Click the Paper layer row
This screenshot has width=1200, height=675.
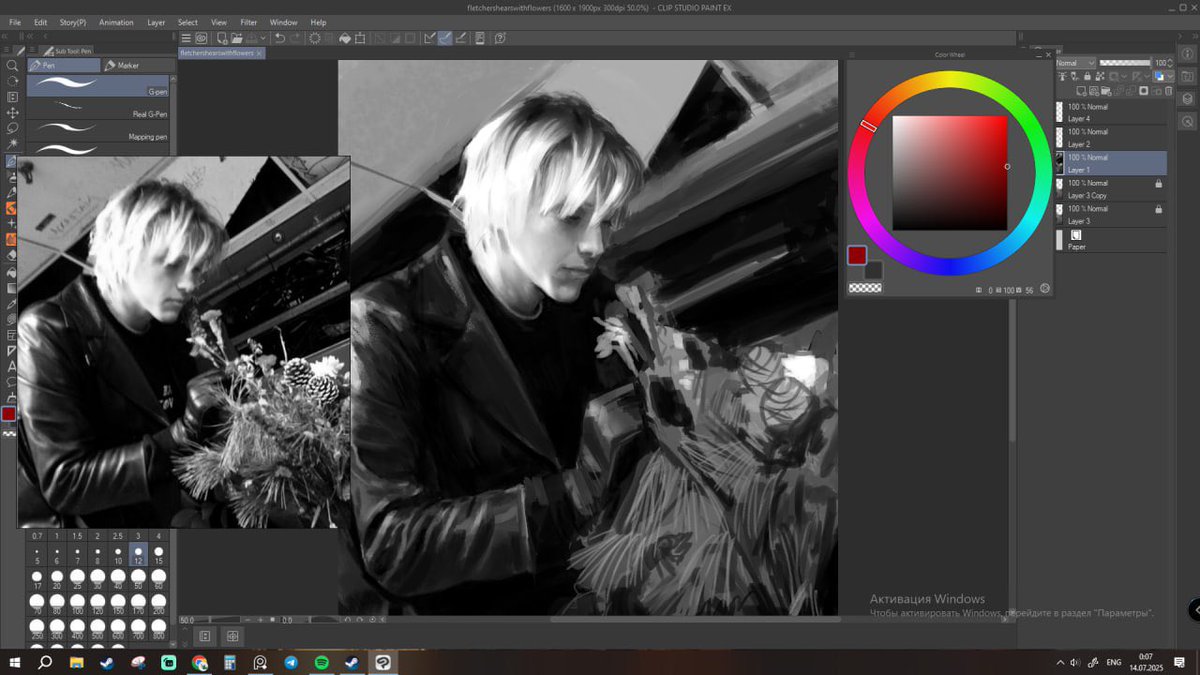pos(1112,240)
